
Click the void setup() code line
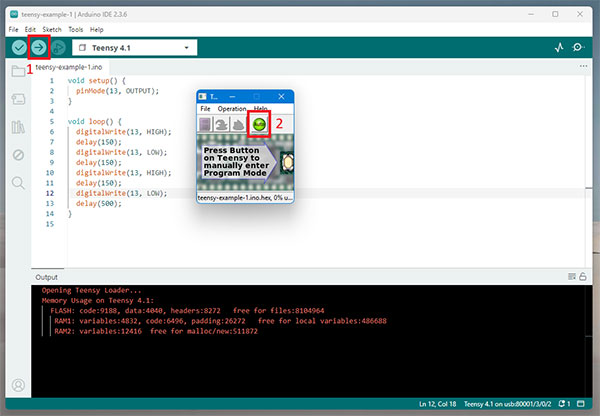[x=96, y=81]
